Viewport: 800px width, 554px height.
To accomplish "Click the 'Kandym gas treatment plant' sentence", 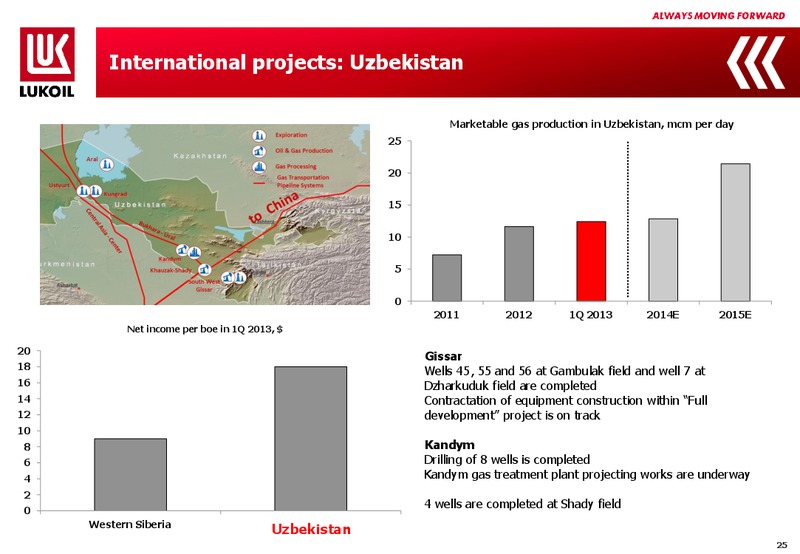I will (587, 474).
